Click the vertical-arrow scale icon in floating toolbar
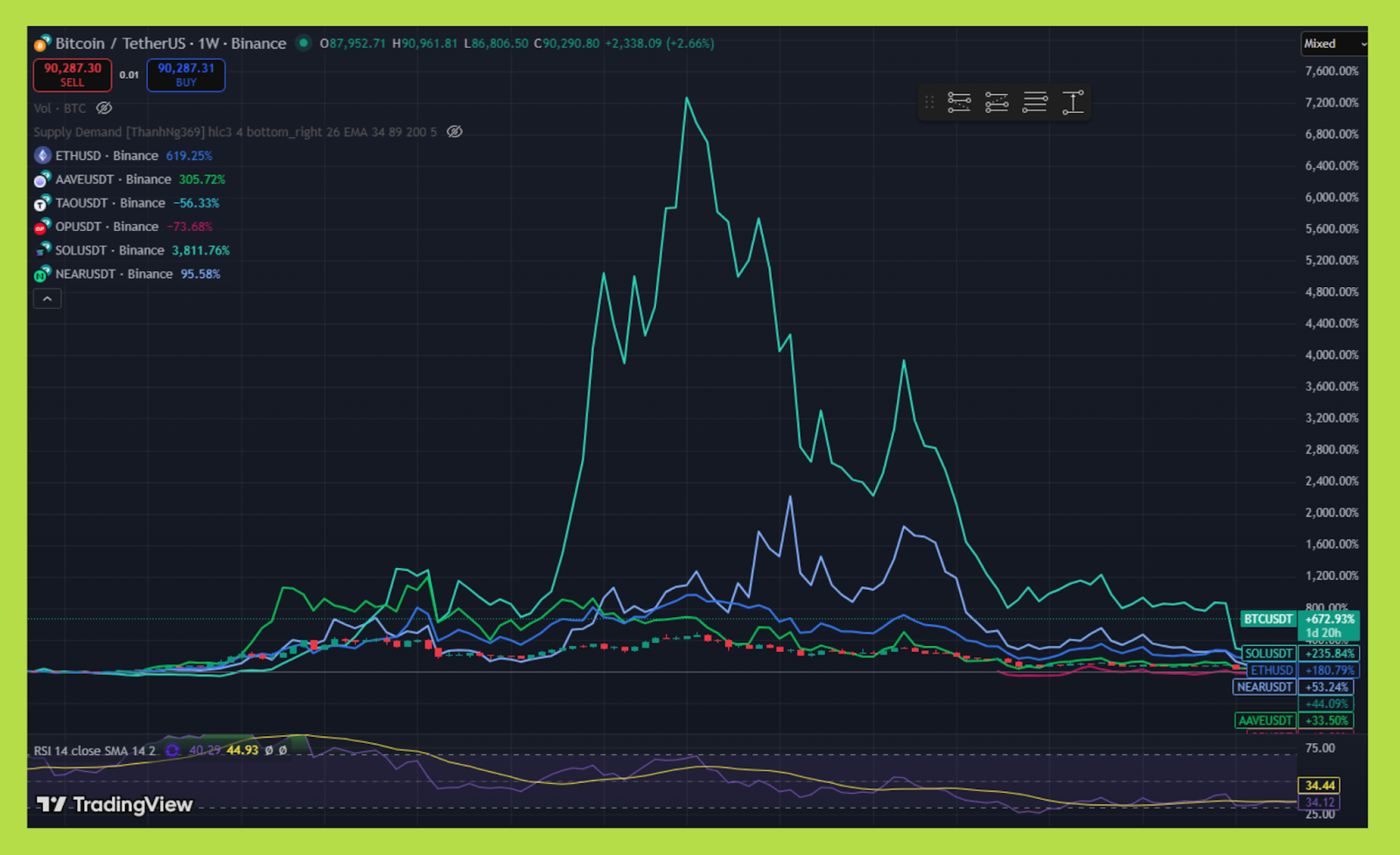The height and width of the screenshot is (855, 1400). click(x=1073, y=103)
